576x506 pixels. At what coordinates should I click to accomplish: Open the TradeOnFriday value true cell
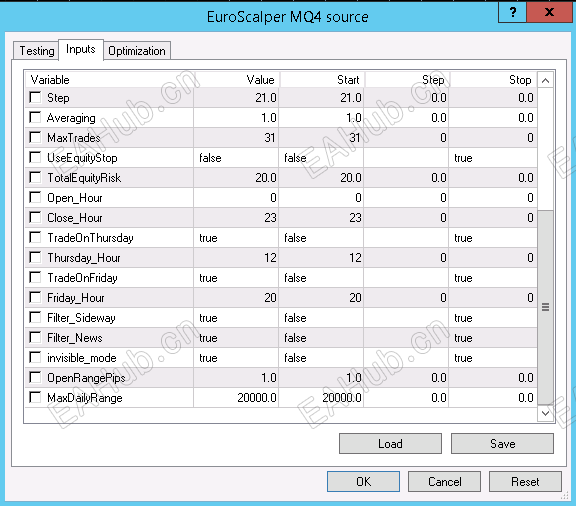click(236, 278)
